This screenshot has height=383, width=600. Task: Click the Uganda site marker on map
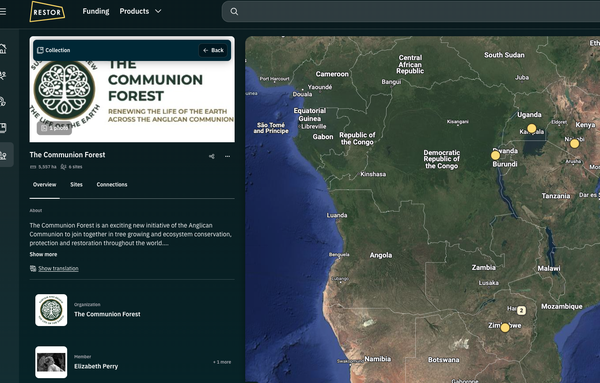532,128
